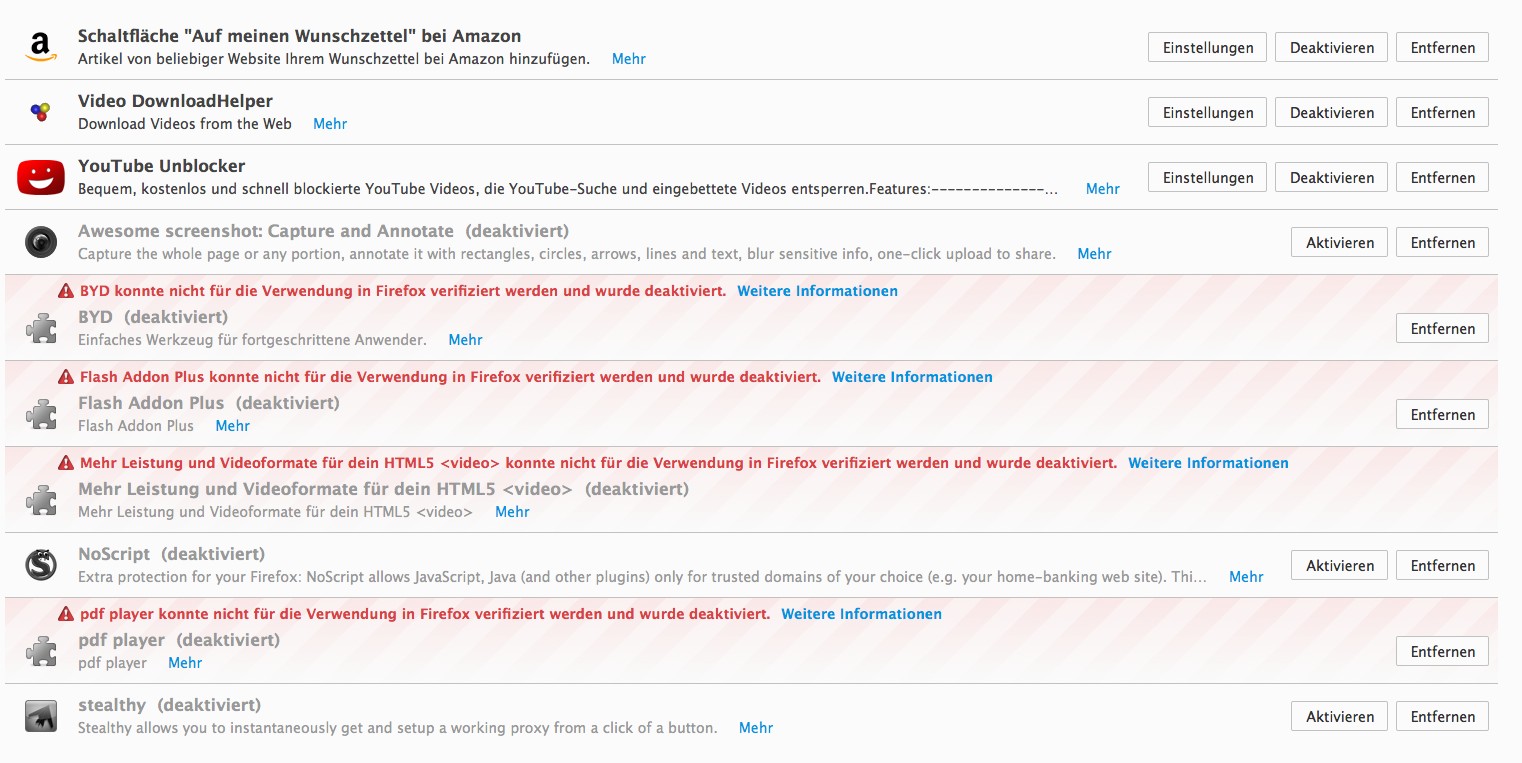Select the 'Video DownloadHelper' add-on title

(x=175, y=101)
